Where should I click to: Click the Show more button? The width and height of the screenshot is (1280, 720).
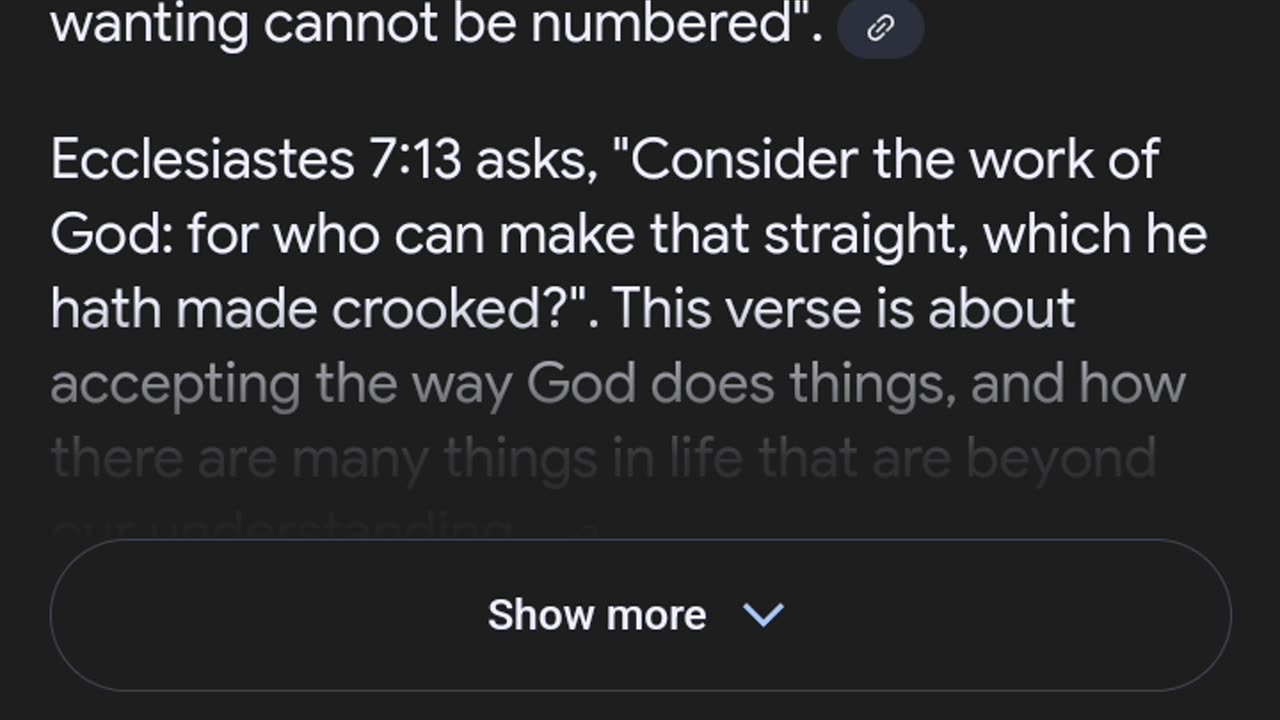click(640, 615)
